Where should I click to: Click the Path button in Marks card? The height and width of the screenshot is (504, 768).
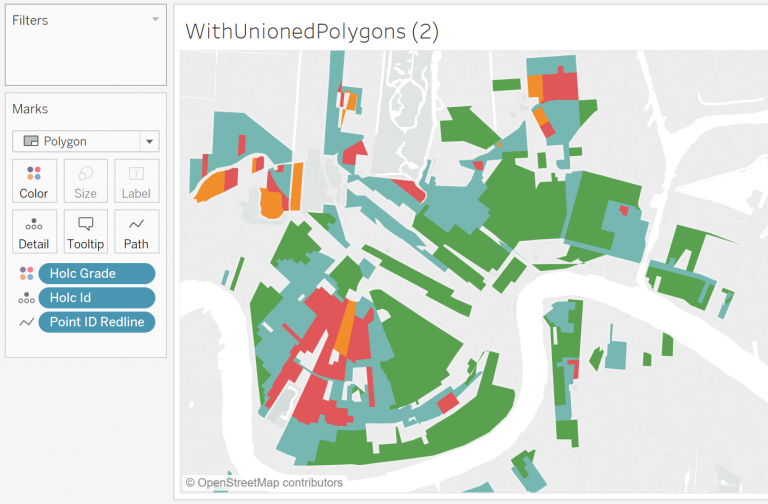coord(136,231)
